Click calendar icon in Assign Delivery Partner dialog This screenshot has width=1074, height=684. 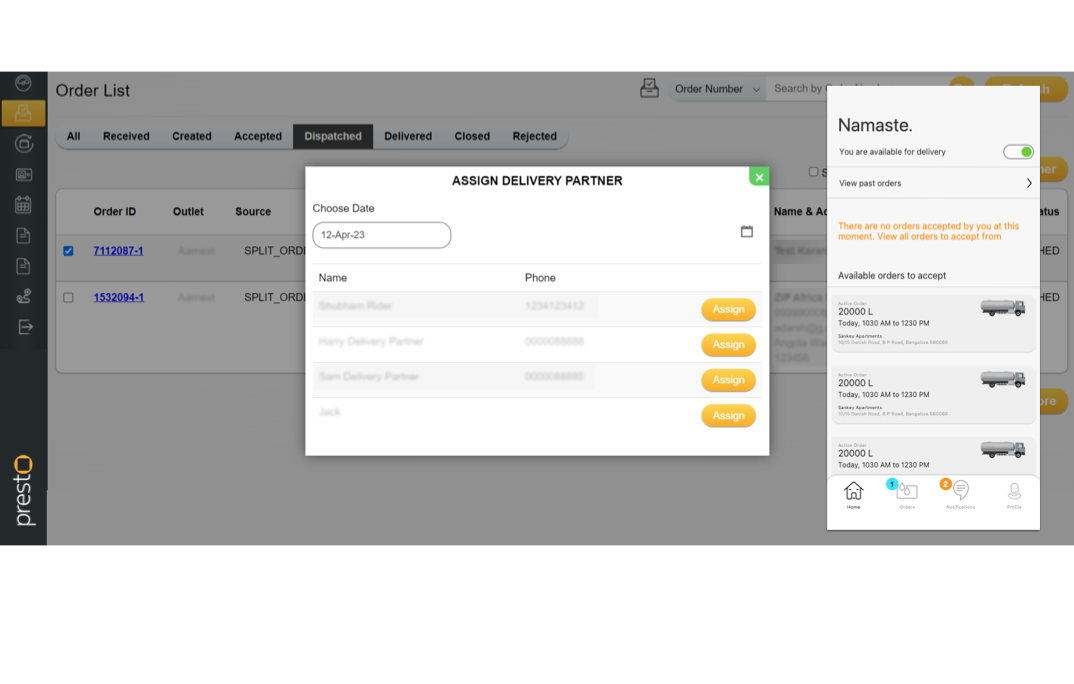point(746,232)
